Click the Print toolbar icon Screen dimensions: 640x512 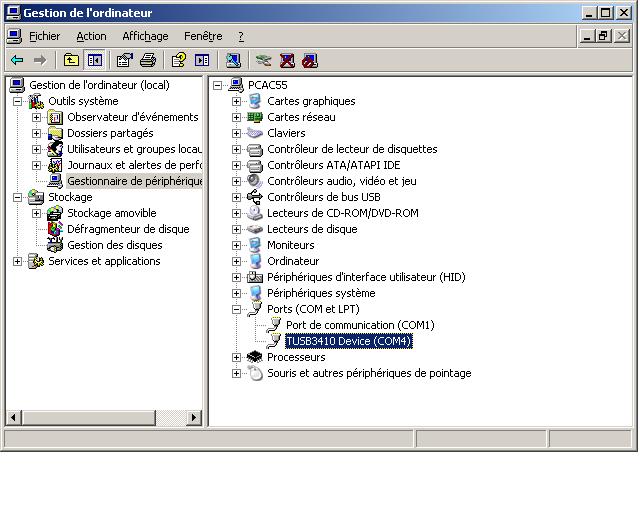click(x=148, y=60)
